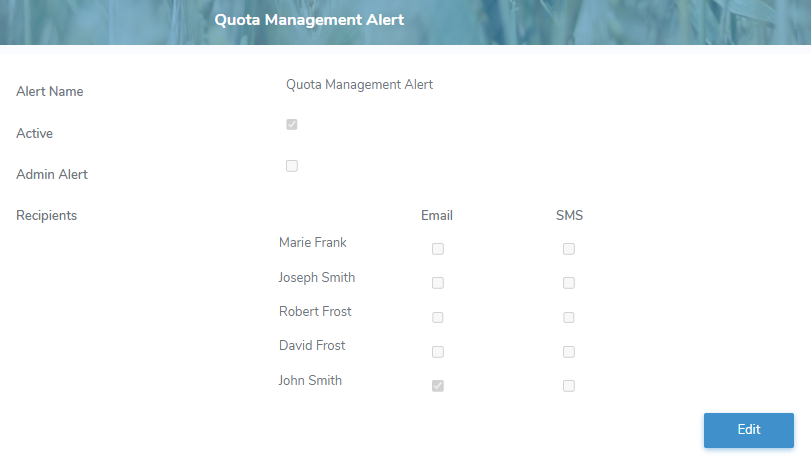Click the Email column header

tap(437, 215)
